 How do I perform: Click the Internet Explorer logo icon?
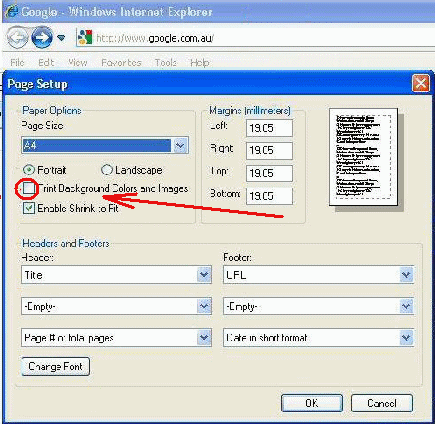(x=12, y=12)
